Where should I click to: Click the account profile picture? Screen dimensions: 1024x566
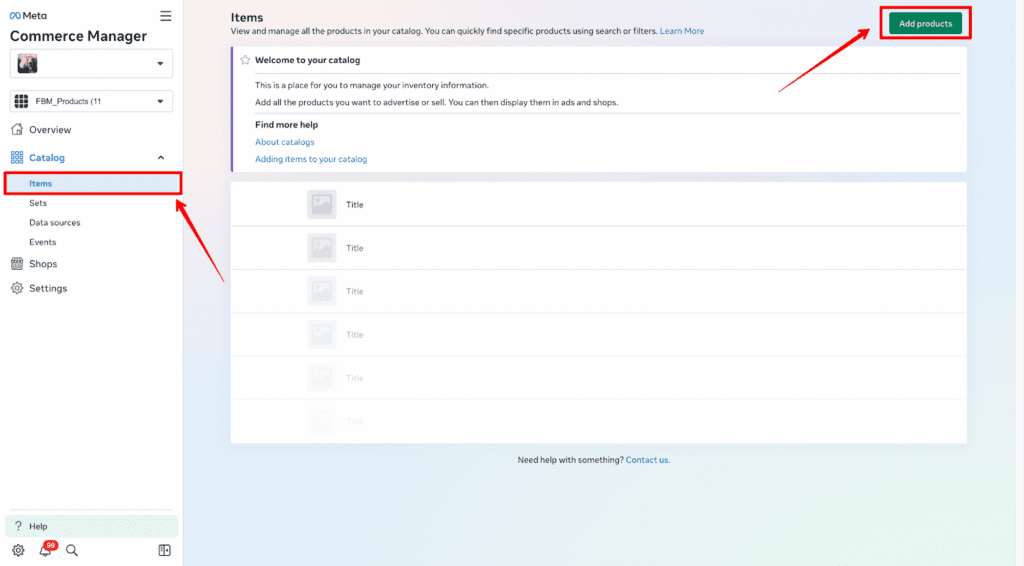pos(27,63)
